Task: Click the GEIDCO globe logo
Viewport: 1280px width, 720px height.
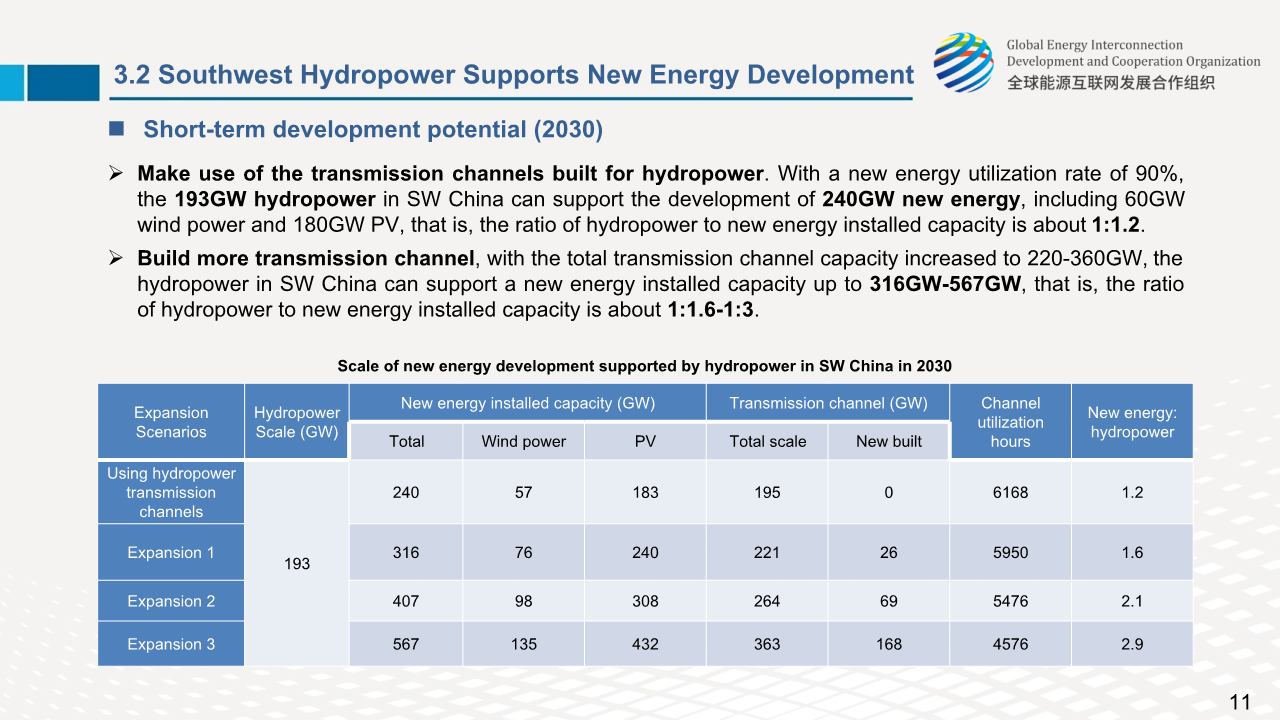Action: click(963, 62)
